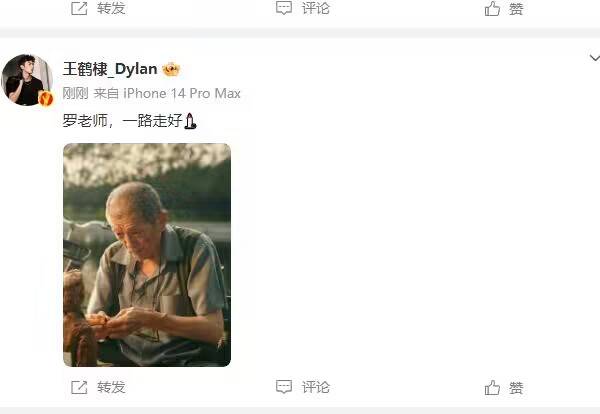Image resolution: width=600 pixels, height=414 pixels.
Task: Click the comment bubble icon beneath the photo
Action: pos(284,387)
